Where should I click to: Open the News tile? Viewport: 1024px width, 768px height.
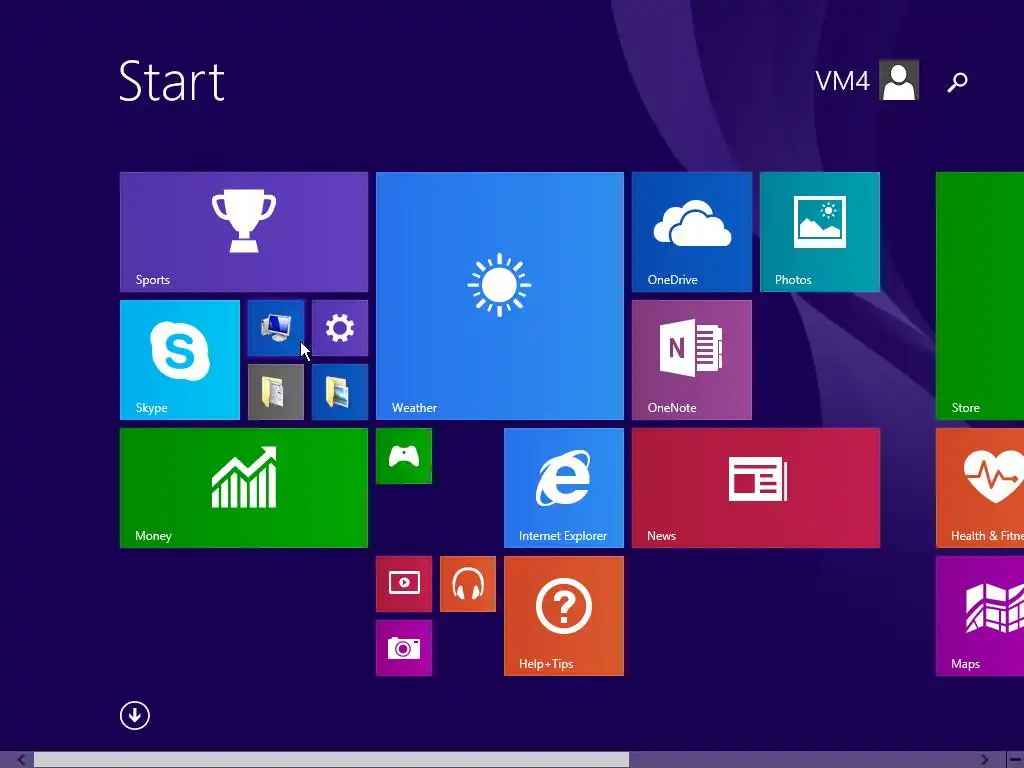(x=756, y=488)
